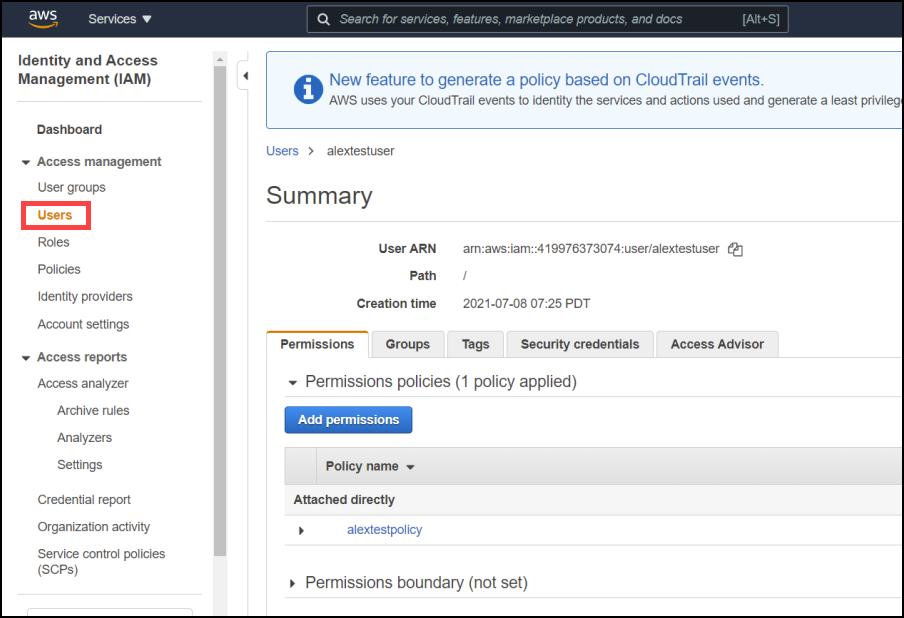Open Roles in the sidebar
904x618 pixels.
(54, 242)
